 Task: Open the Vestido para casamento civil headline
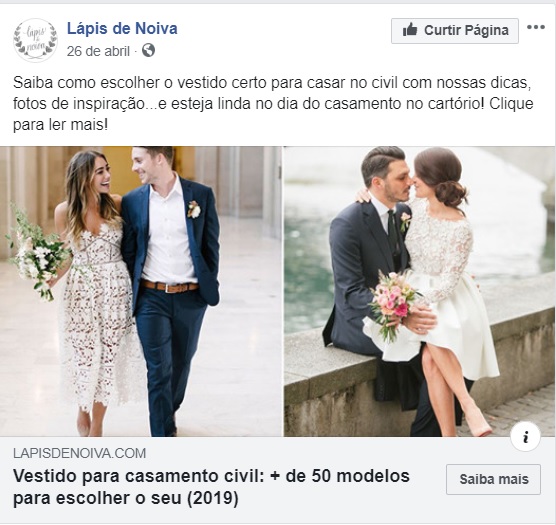point(211,487)
